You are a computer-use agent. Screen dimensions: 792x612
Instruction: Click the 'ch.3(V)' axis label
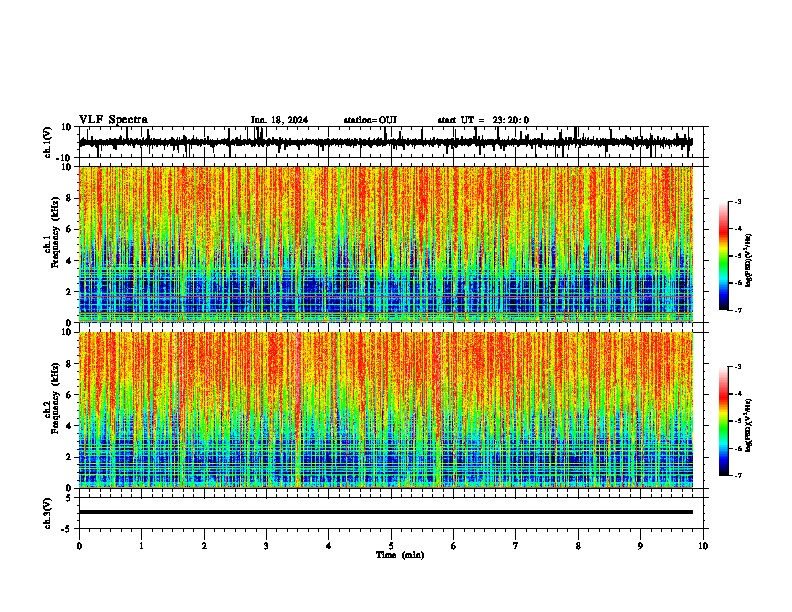click(48, 513)
